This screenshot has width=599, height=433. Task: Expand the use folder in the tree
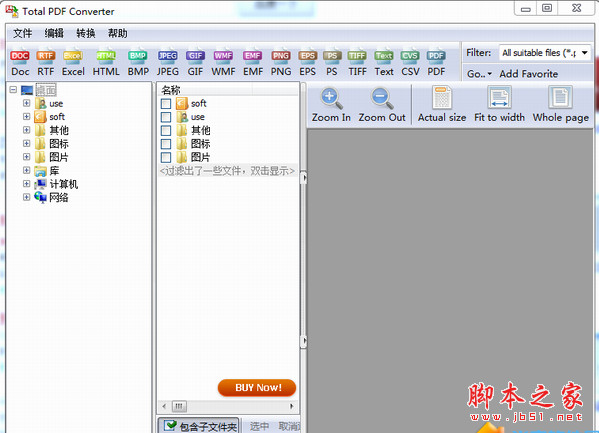click(26, 103)
